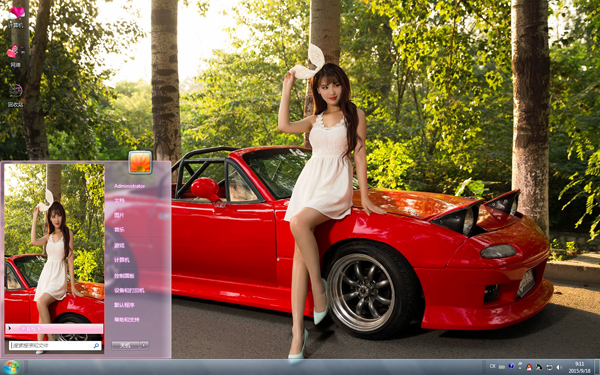This screenshot has width=600, height=375.
Task: Open 帮助和支持 from the Start menu
Action: tap(127, 320)
